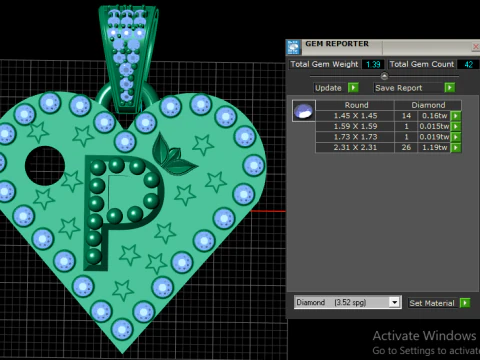Image resolution: width=480 pixels, height=360 pixels.
Task: Click the Update button
Action: [328, 88]
